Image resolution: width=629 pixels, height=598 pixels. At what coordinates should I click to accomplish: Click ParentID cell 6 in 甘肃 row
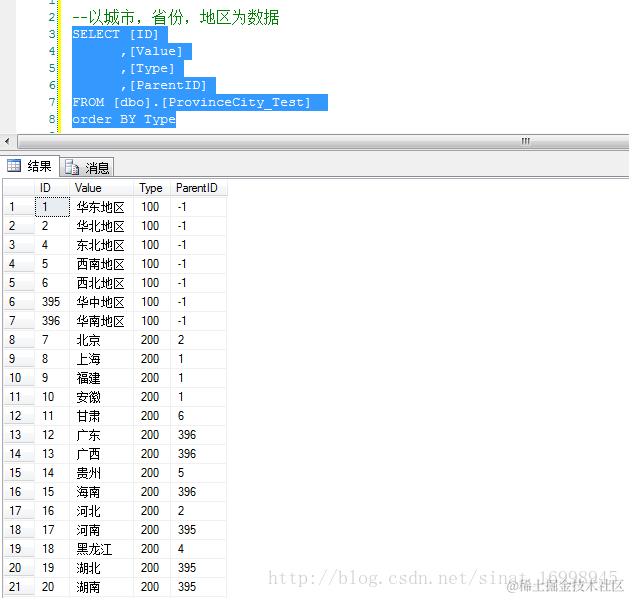(199, 416)
